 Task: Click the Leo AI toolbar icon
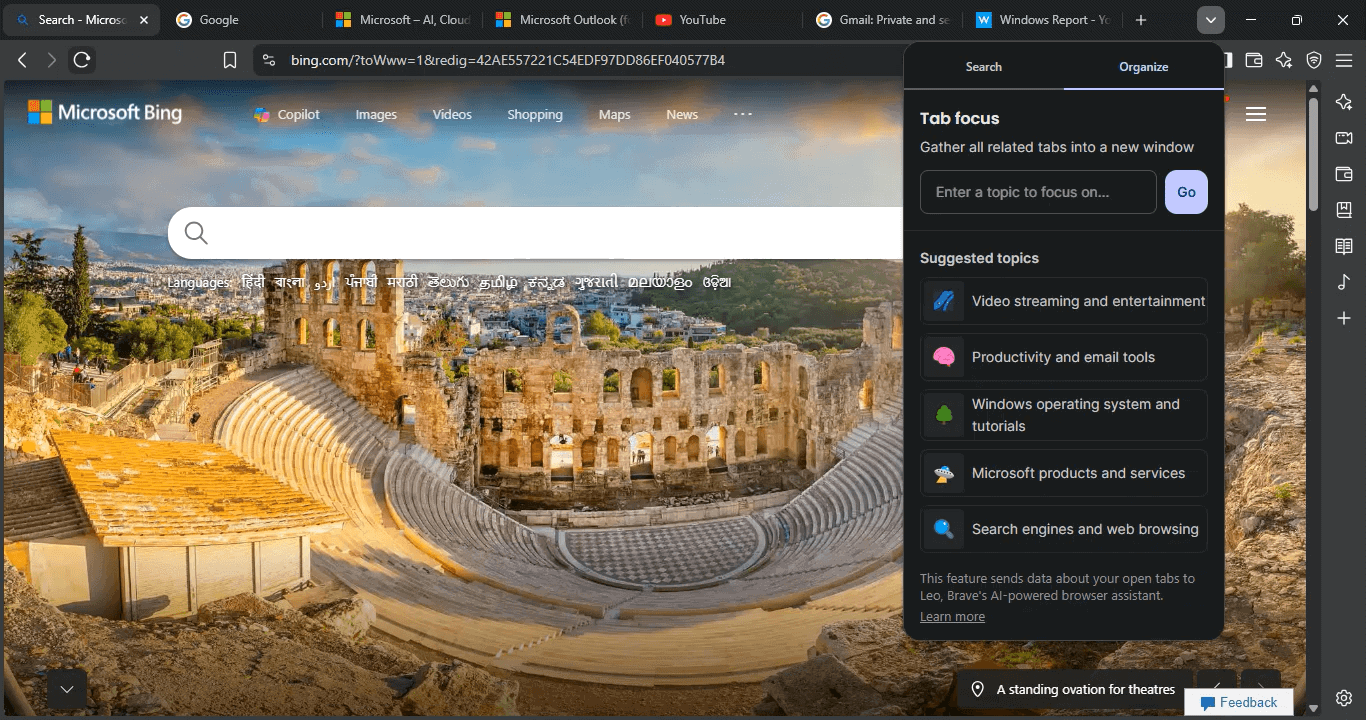(1284, 60)
